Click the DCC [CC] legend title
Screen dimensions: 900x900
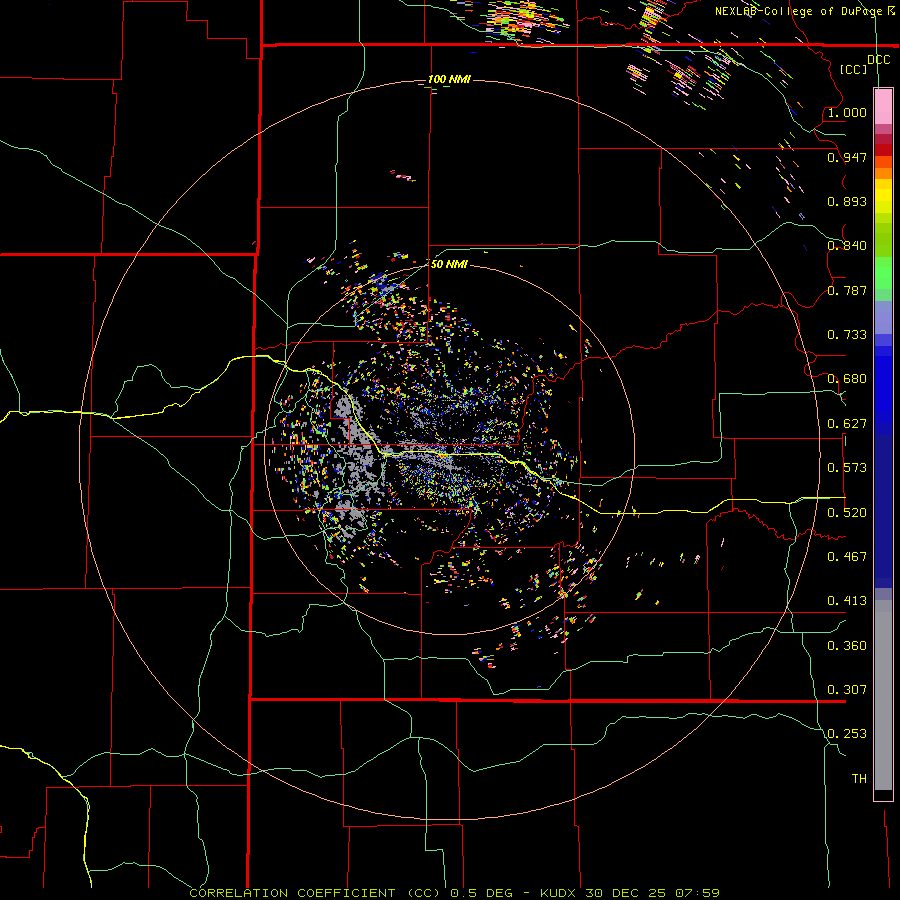click(x=864, y=64)
